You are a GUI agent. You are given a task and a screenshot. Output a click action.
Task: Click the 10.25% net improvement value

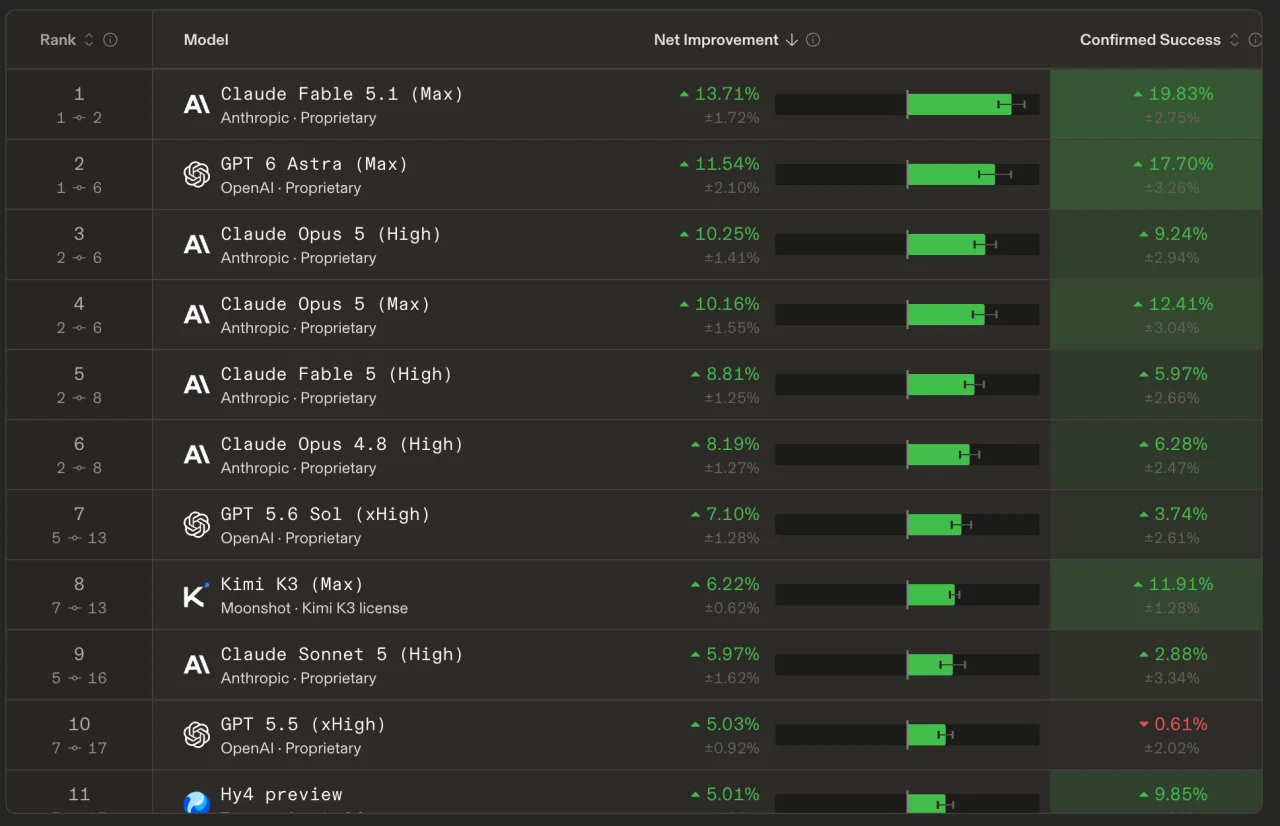point(727,234)
